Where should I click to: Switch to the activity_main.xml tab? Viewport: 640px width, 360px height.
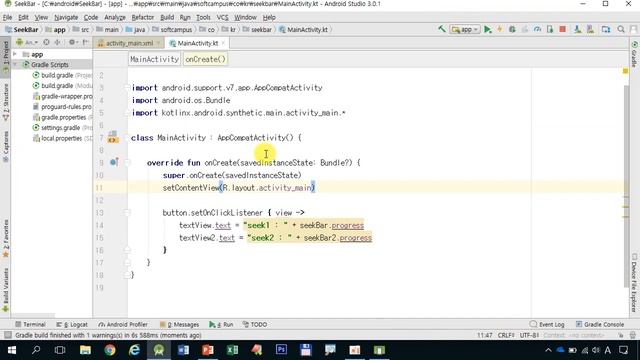[129, 43]
